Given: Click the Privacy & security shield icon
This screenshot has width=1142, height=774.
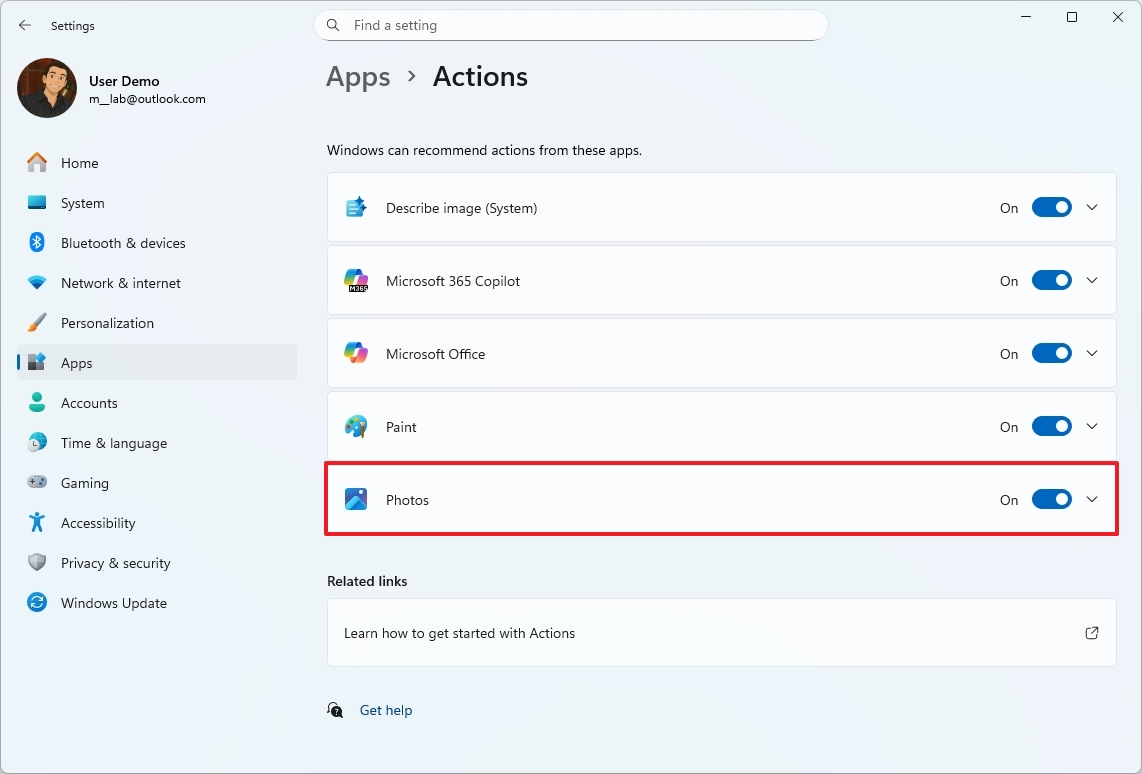Looking at the screenshot, I should pos(36,562).
